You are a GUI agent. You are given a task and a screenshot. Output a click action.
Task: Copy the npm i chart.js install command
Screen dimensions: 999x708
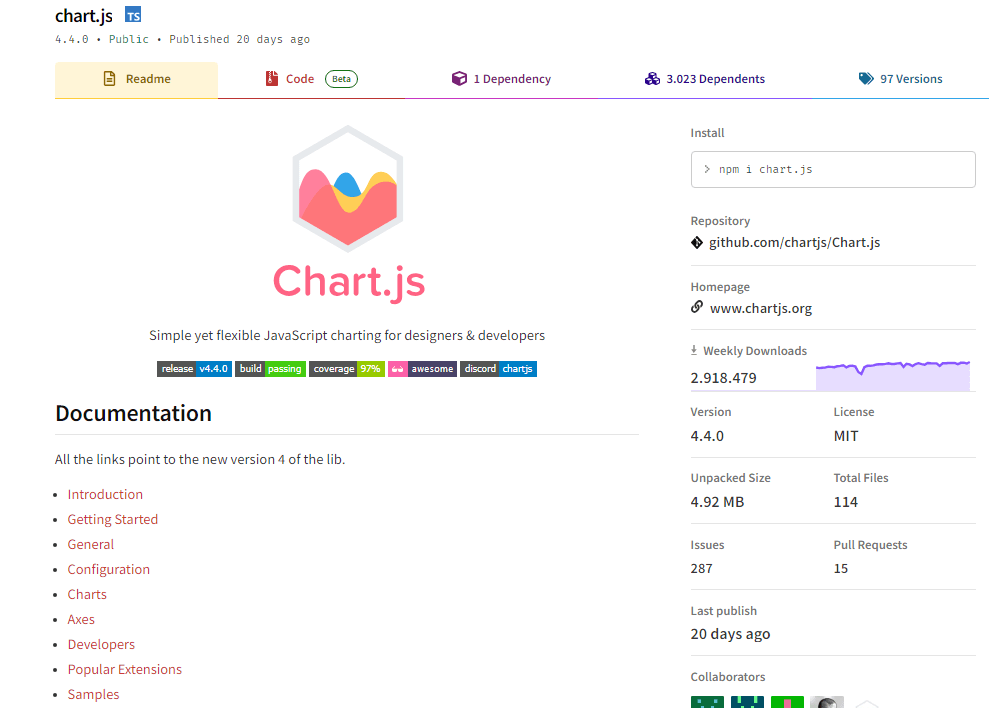coord(833,170)
